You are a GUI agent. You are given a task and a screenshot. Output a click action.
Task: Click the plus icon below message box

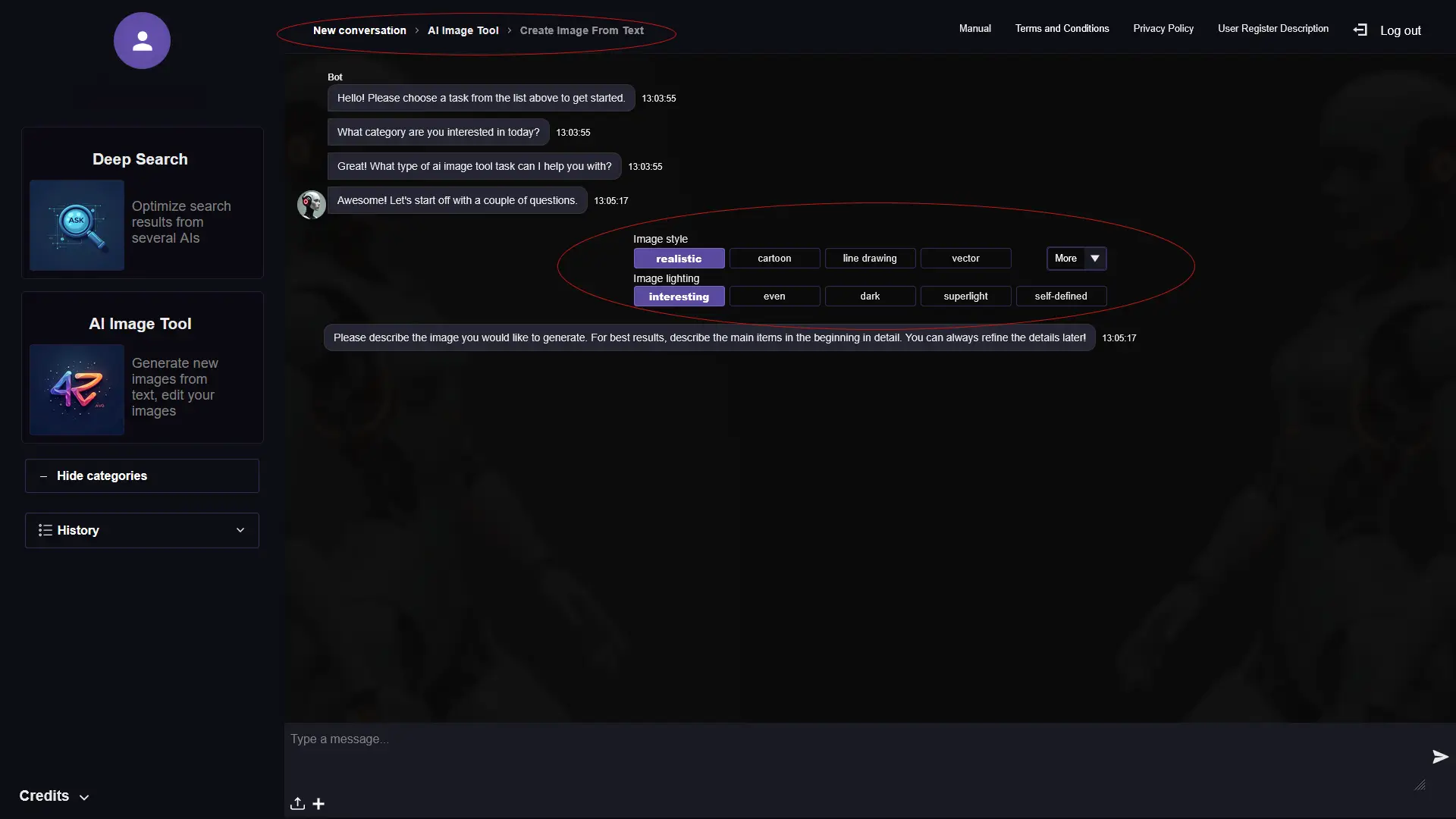point(318,804)
